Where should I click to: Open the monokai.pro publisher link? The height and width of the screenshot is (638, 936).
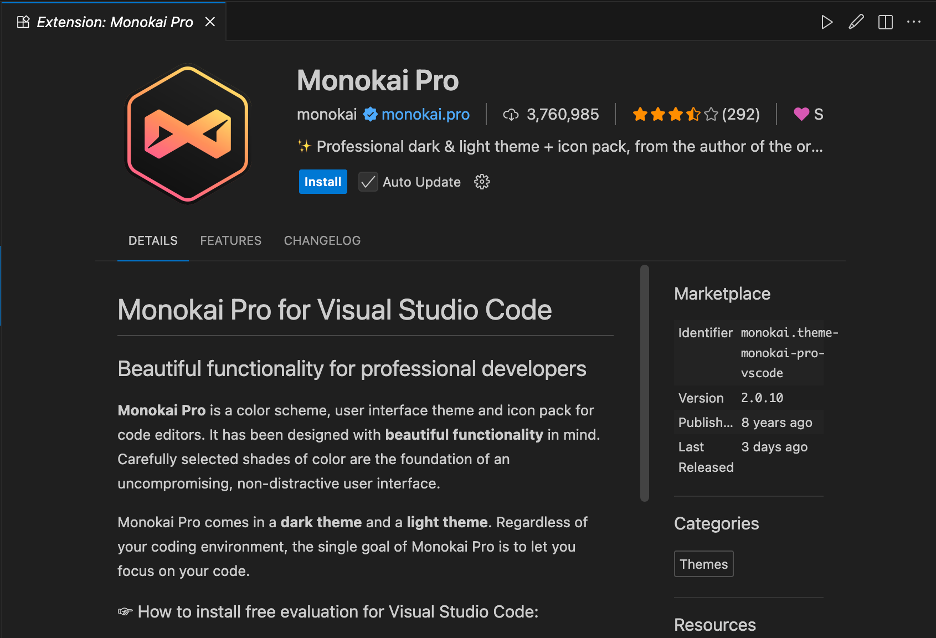426,114
